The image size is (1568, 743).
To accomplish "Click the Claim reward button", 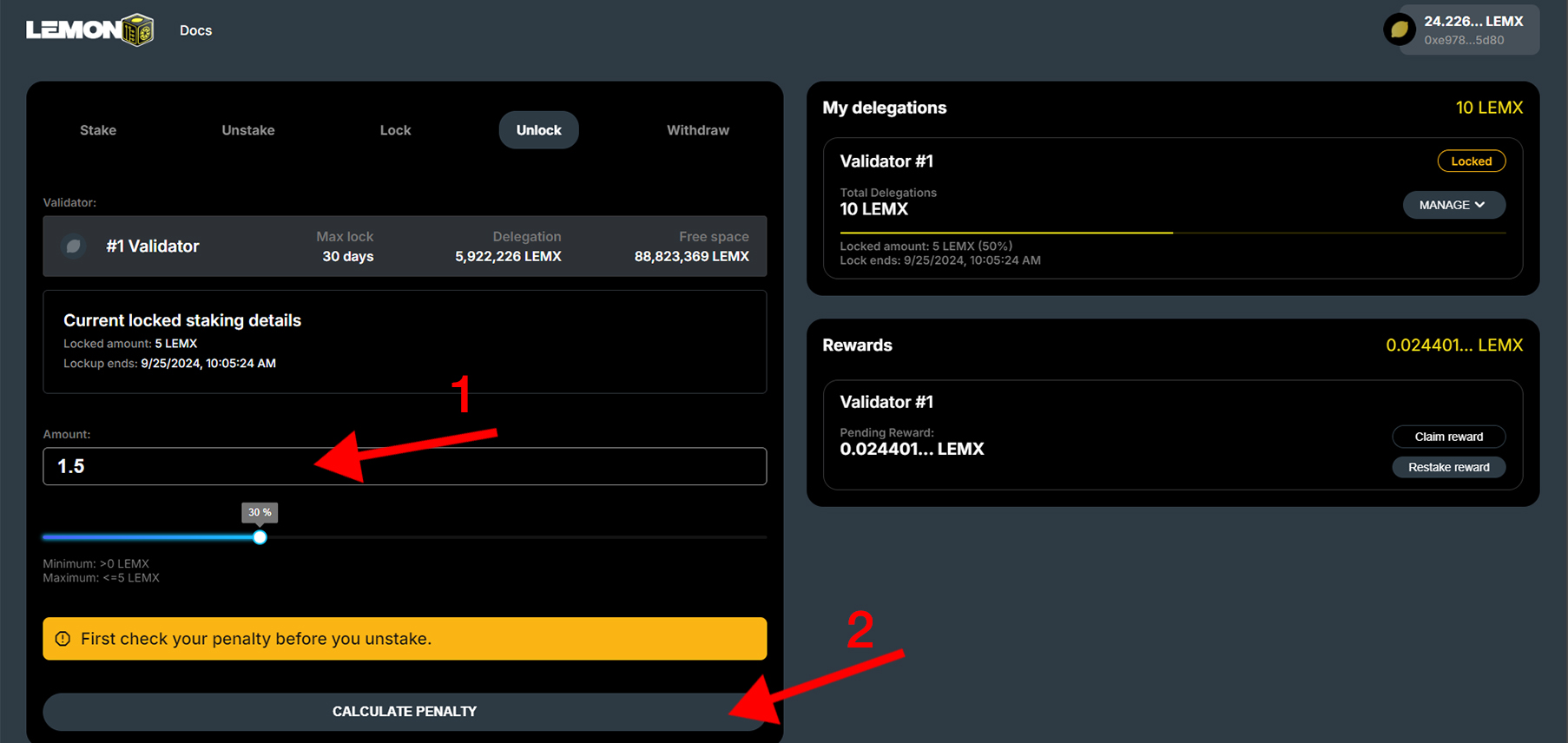I will [x=1448, y=437].
